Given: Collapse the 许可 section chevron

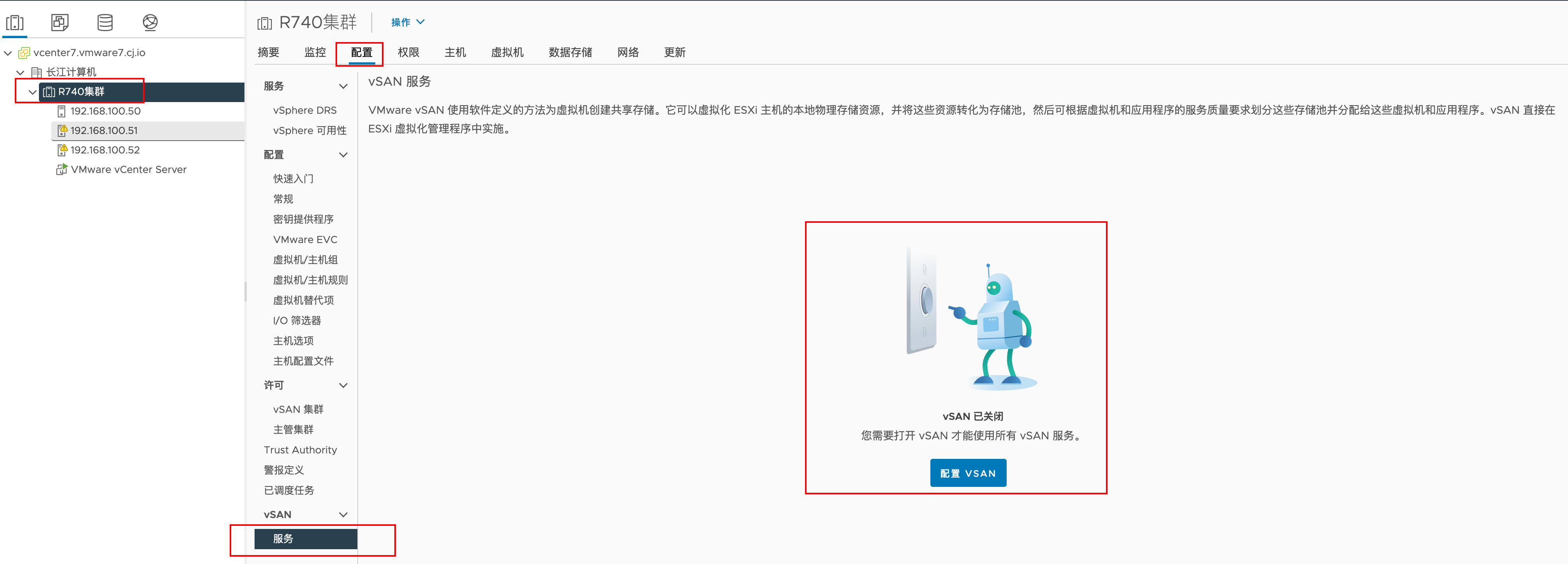Looking at the screenshot, I should pos(343,385).
